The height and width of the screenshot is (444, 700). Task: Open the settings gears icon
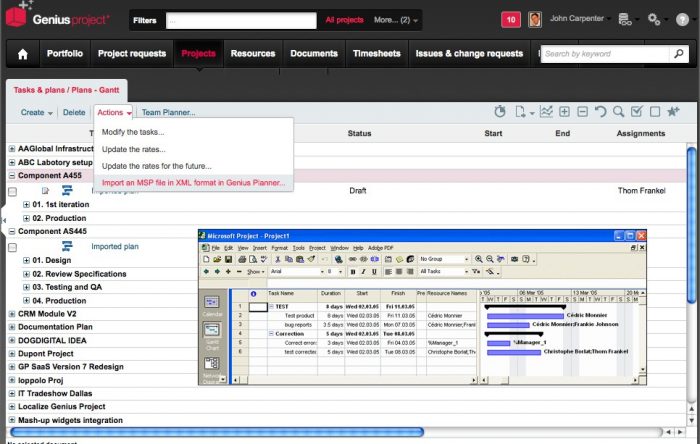click(x=654, y=19)
